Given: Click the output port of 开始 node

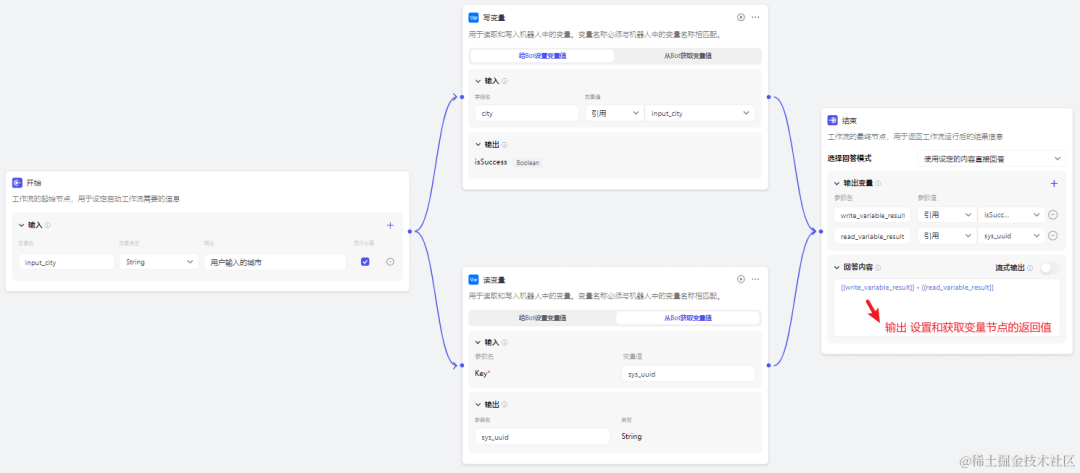Looking at the screenshot, I should click(x=410, y=231).
